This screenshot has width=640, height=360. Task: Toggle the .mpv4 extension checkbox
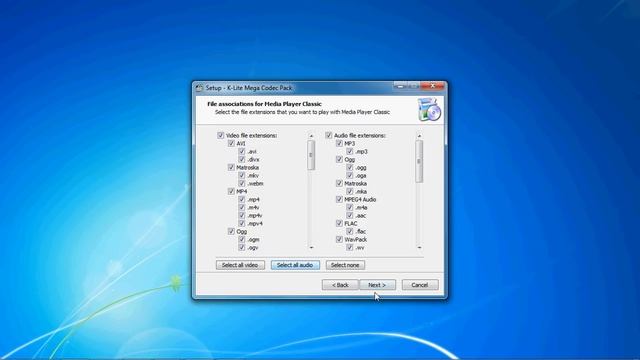[x=242, y=223]
